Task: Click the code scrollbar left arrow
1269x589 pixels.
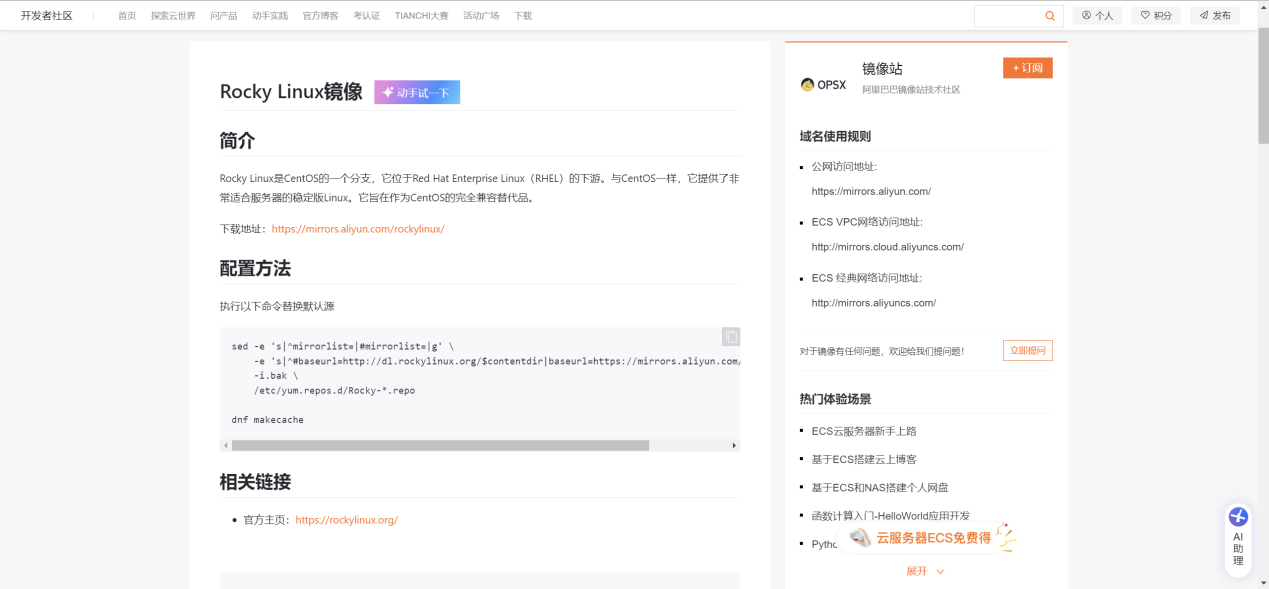Action: click(x=225, y=445)
